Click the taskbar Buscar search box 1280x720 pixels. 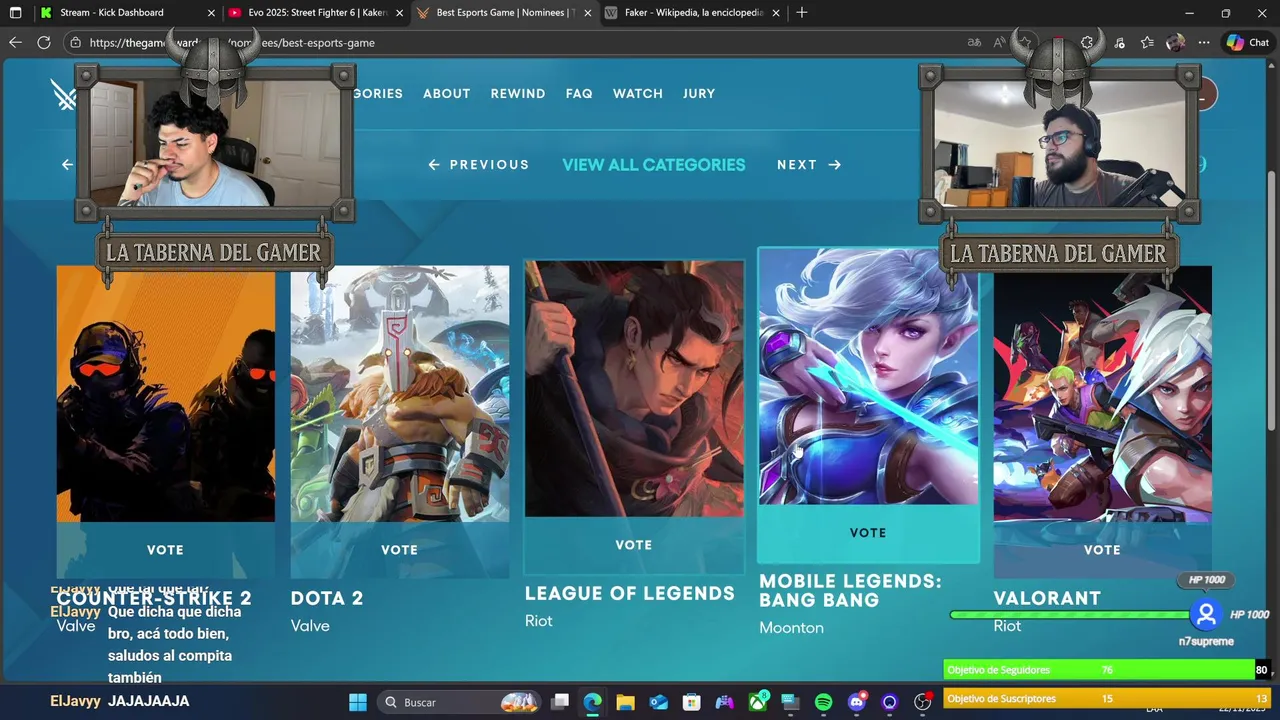click(458, 702)
